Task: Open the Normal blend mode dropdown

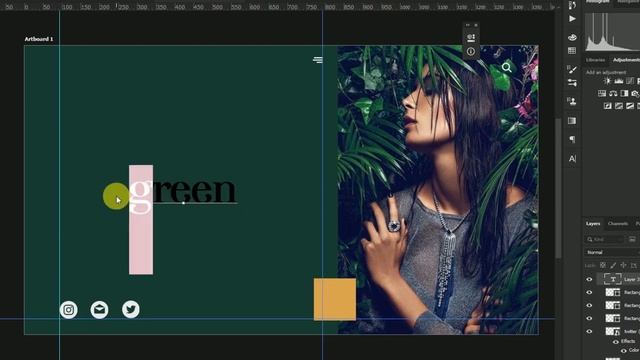Action: [612, 253]
